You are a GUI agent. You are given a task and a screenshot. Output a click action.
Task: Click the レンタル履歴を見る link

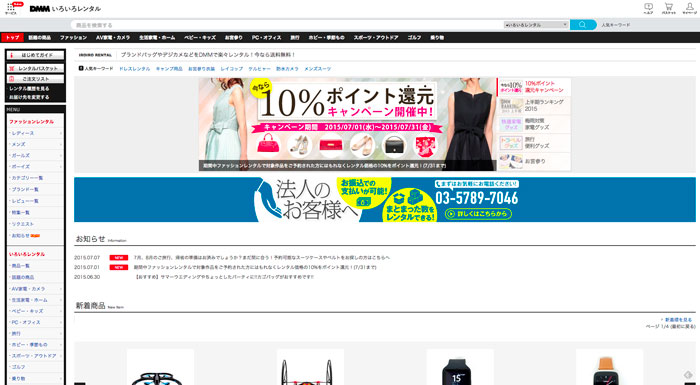tap(29, 88)
